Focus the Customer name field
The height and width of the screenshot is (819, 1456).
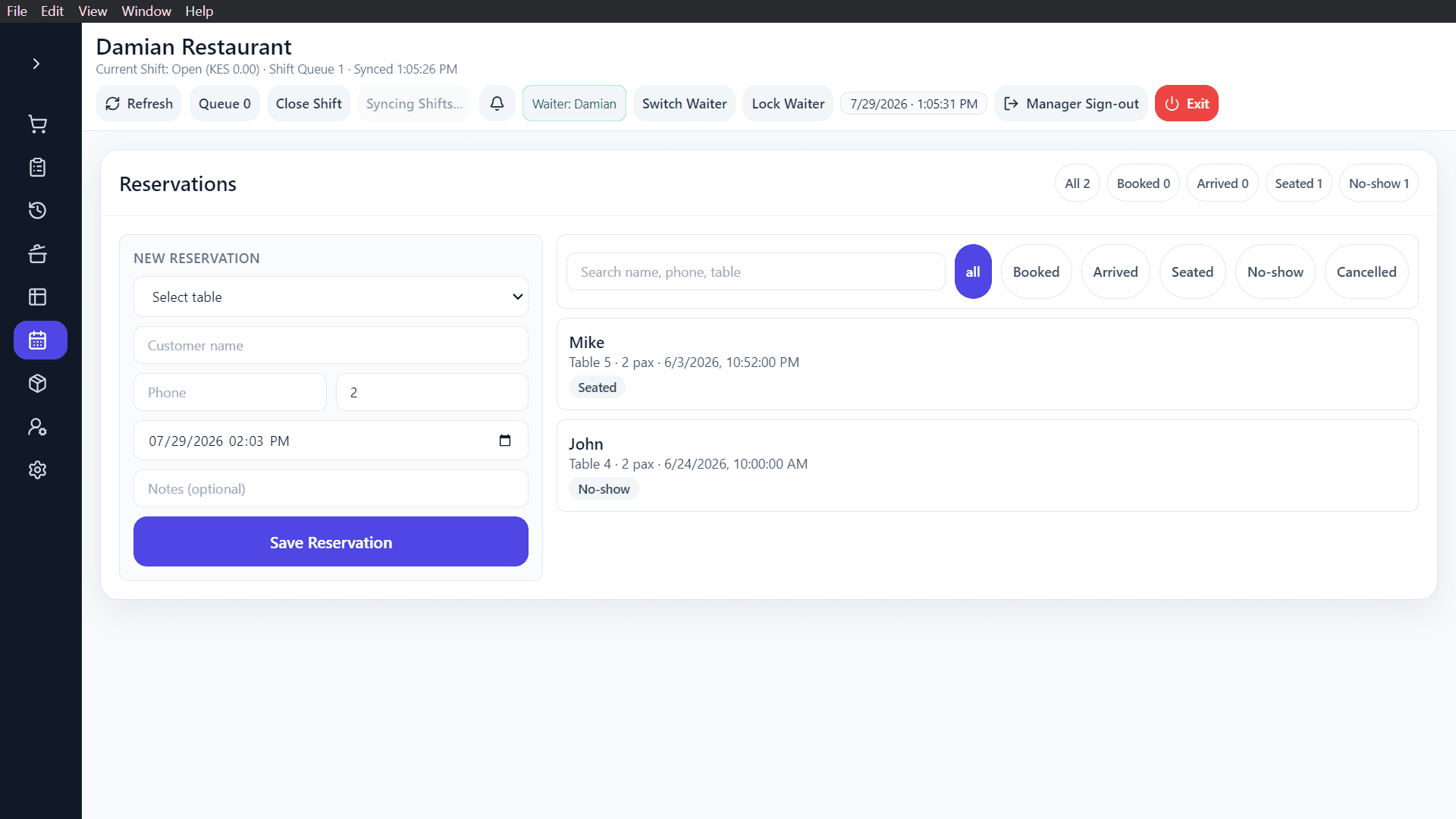coord(331,345)
